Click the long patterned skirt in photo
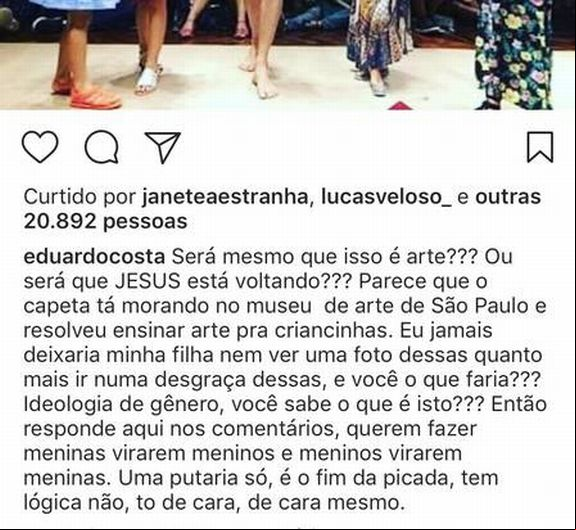576x530 pixels. point(378,39)
